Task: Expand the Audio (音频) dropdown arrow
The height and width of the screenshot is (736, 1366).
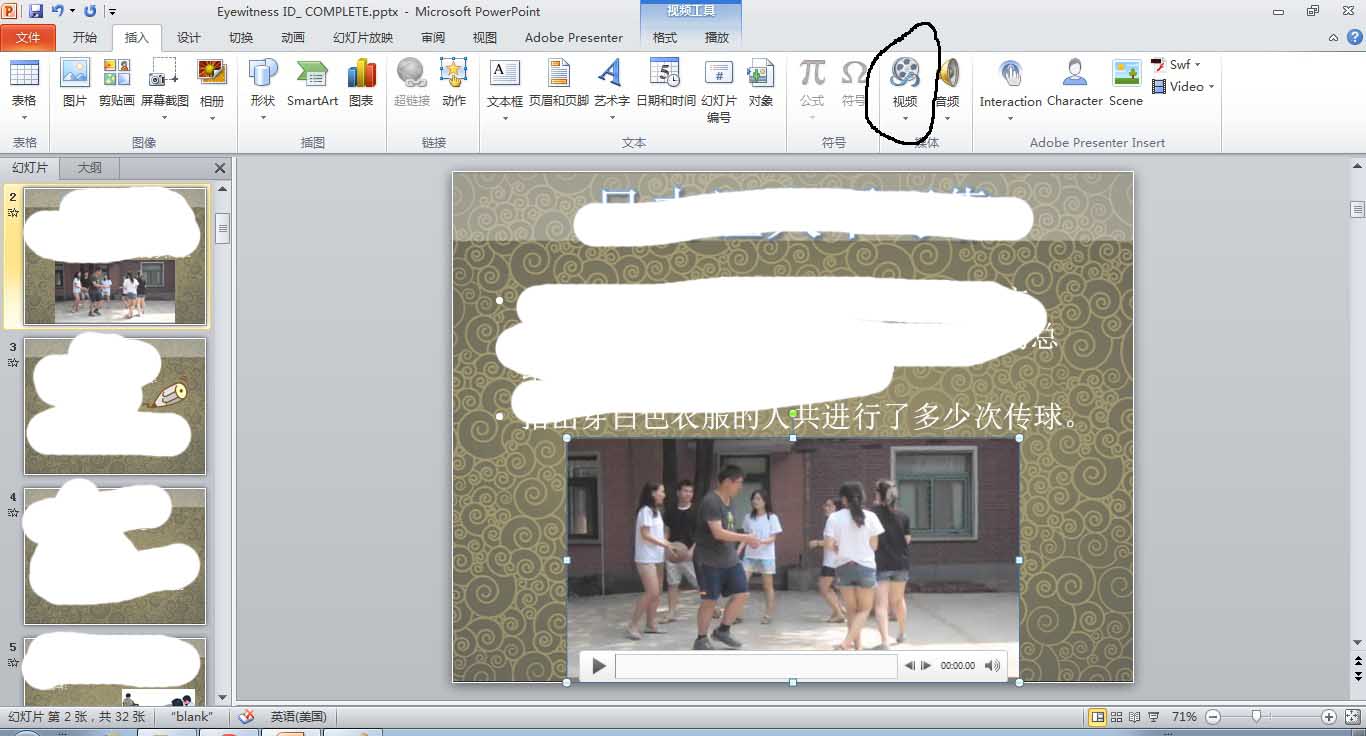Action: tap(947, 118)
